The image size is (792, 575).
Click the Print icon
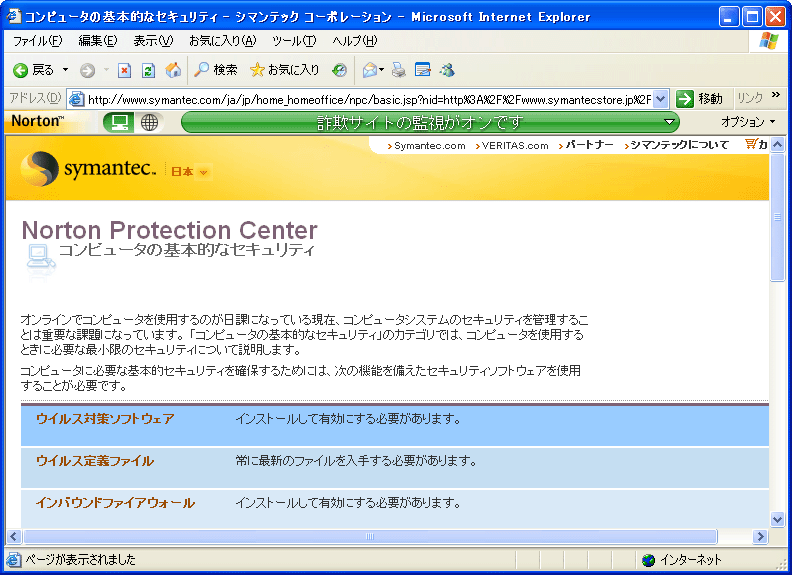399,70
